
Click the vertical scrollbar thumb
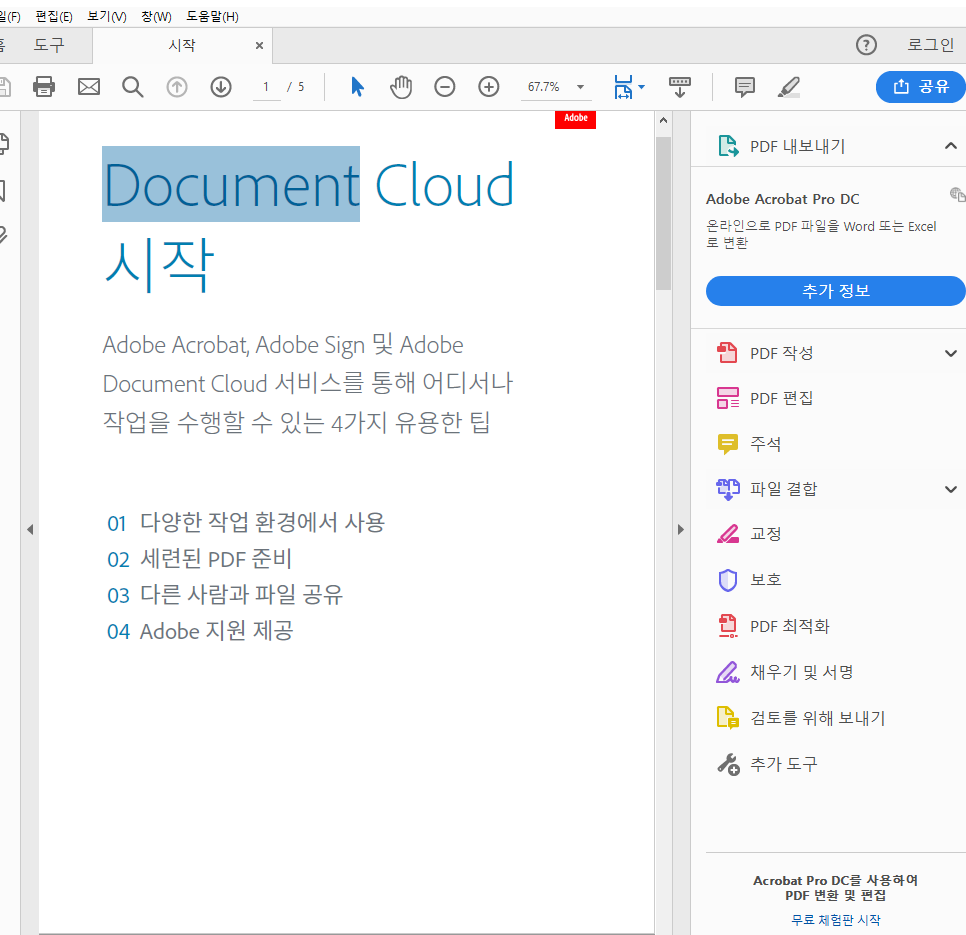tap(664, 213)
